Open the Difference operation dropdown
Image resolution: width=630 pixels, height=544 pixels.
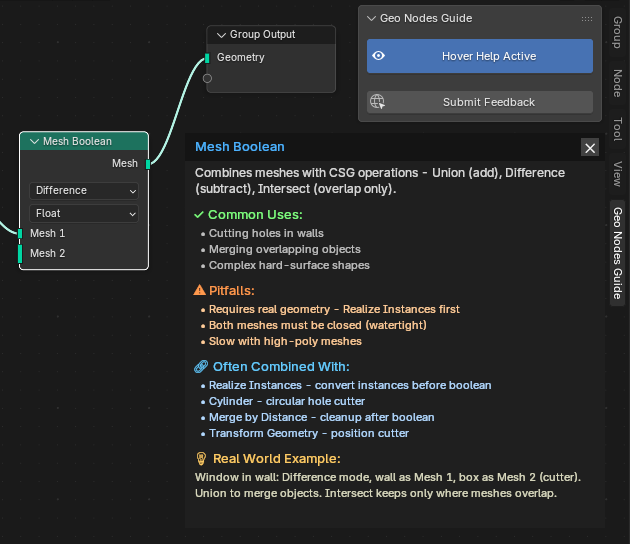tap(84, 190)
